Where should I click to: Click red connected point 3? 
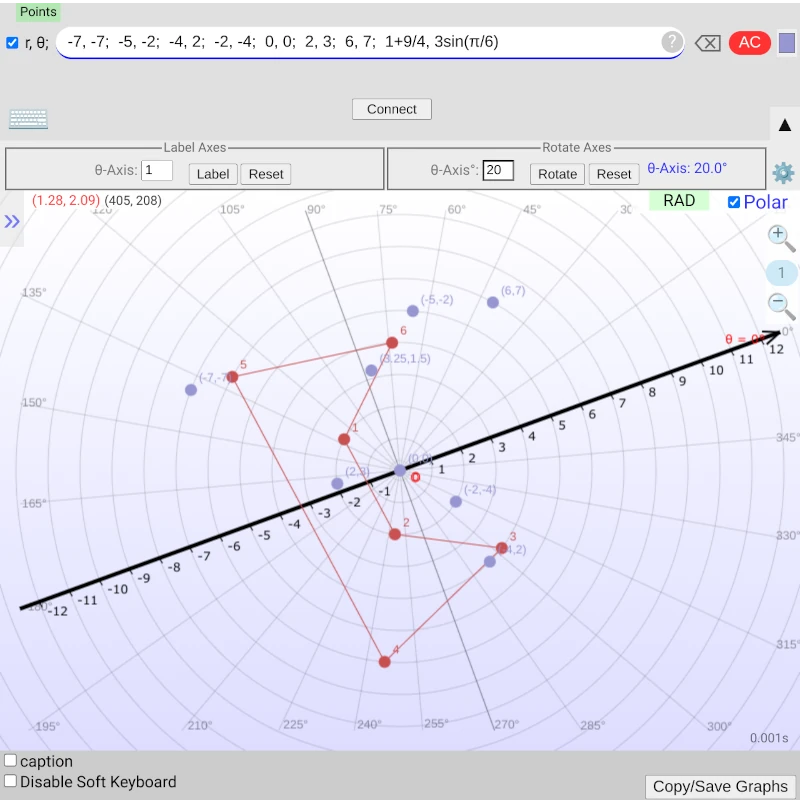(x=502, y=548)
